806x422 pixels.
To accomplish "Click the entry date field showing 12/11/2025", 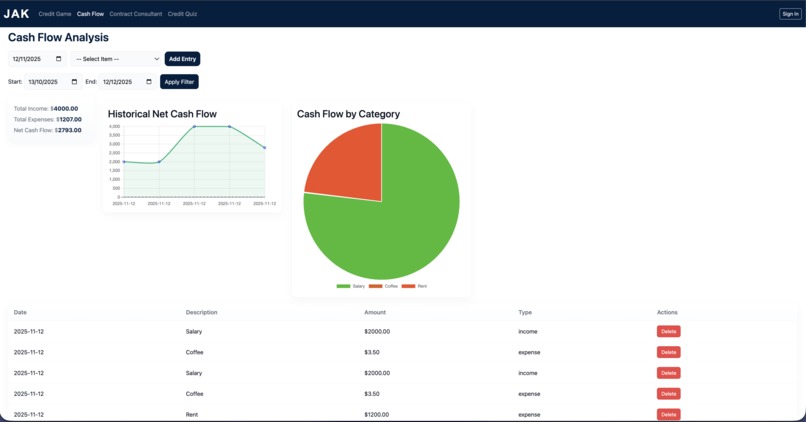I will [37, 59].
